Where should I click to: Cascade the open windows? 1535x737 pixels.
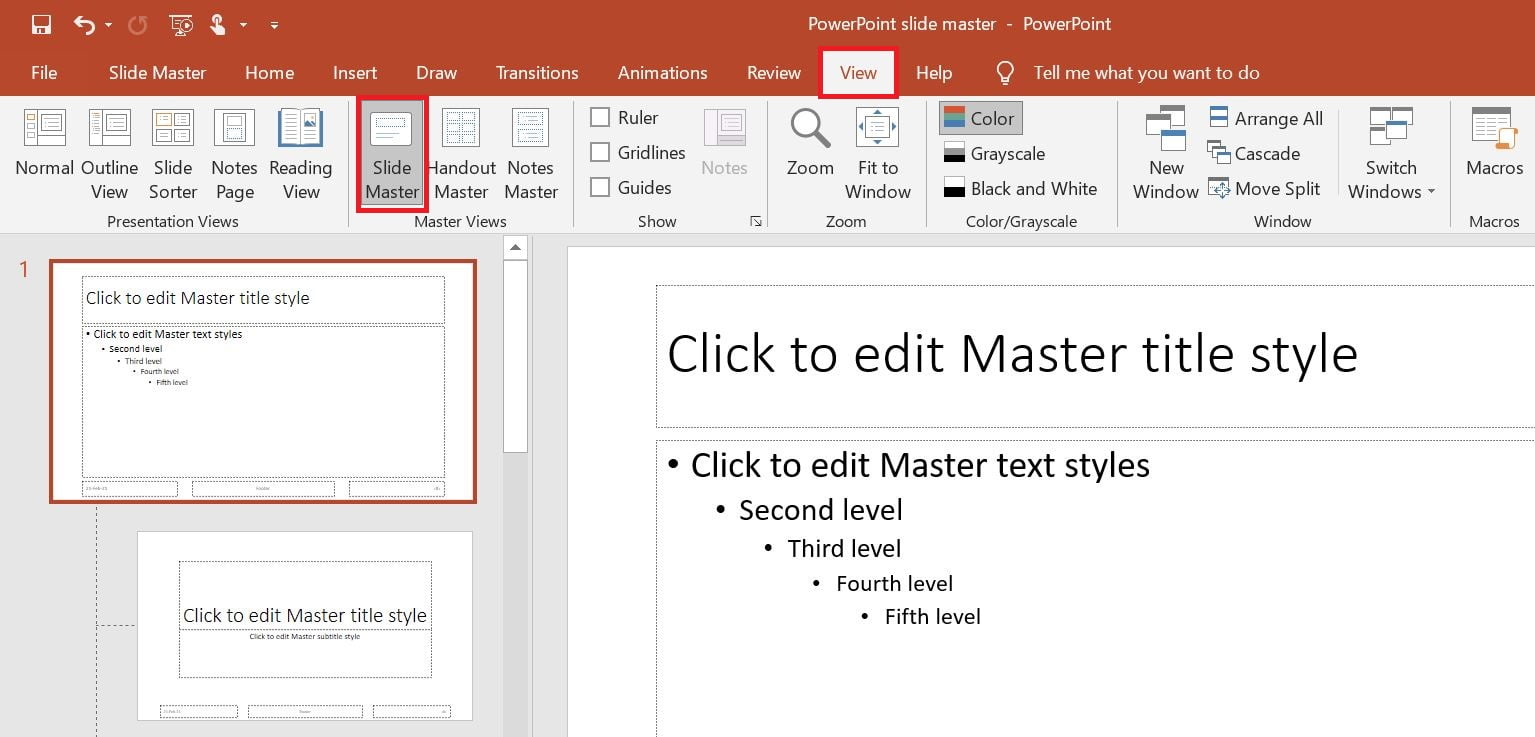pos(1254,153)
